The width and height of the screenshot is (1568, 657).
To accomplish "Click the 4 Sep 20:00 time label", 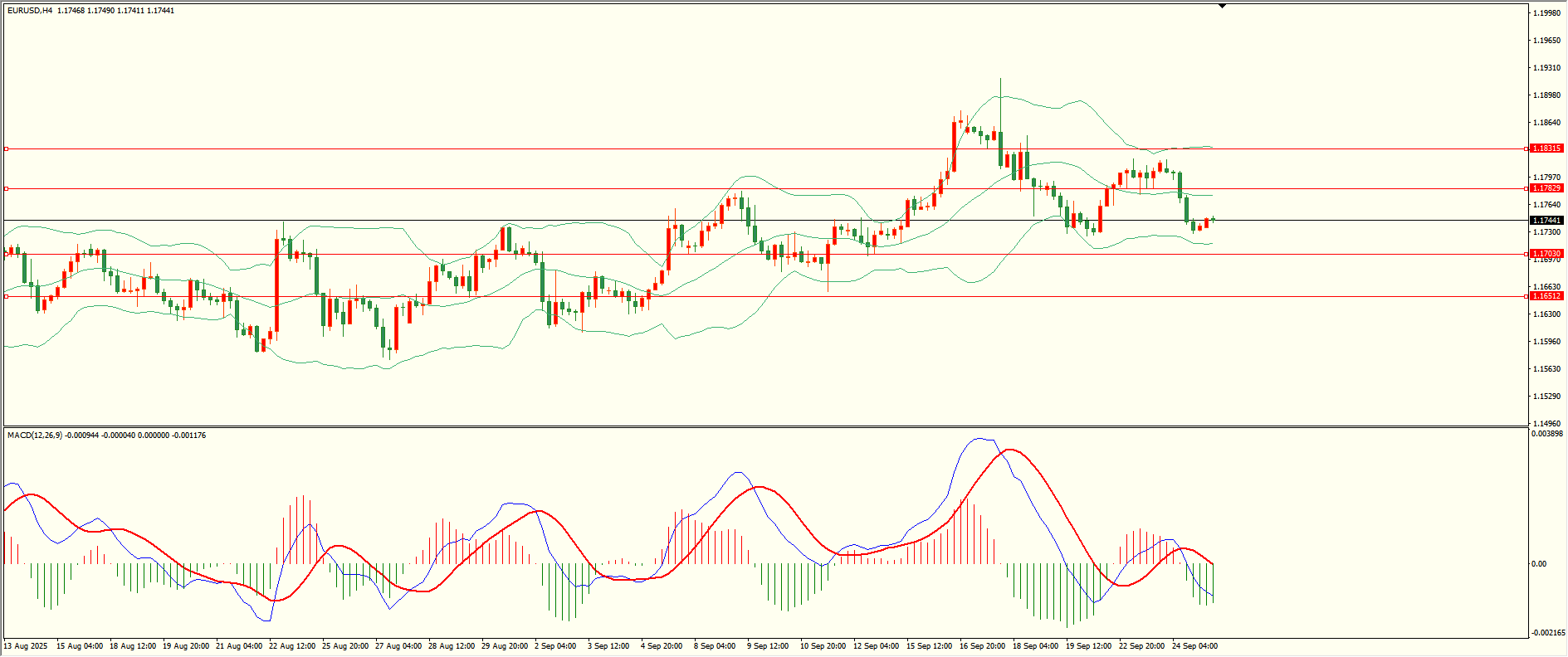I will click(x=662, y=646).
